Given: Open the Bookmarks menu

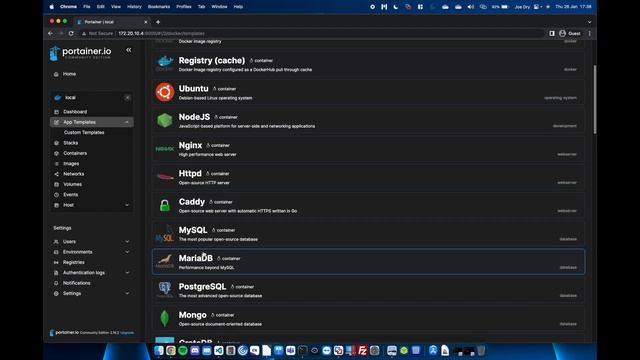Looking at the screenshot, I should [159, 7].
